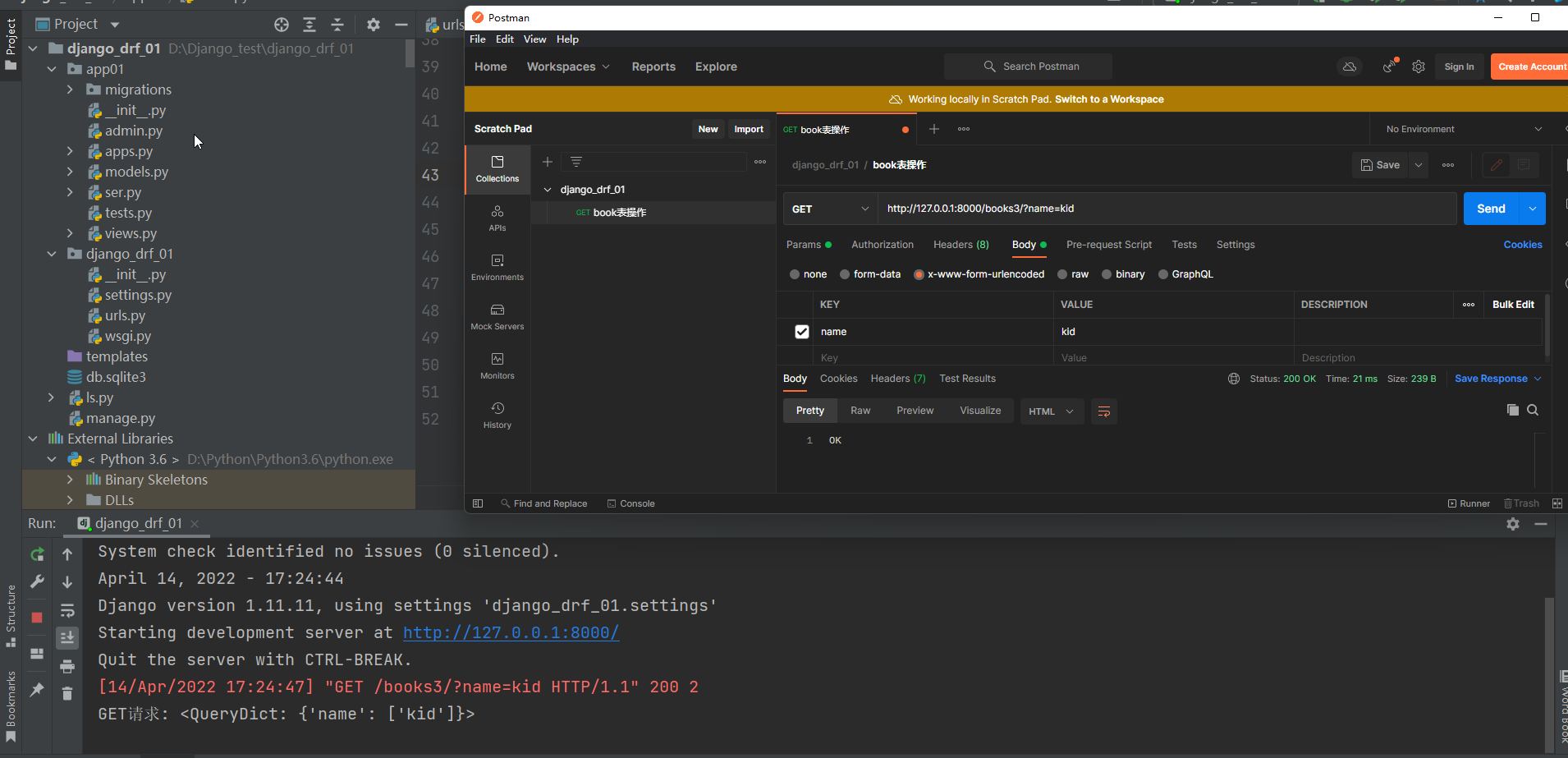
Task: Select the none body type
Action: (795, 274)
